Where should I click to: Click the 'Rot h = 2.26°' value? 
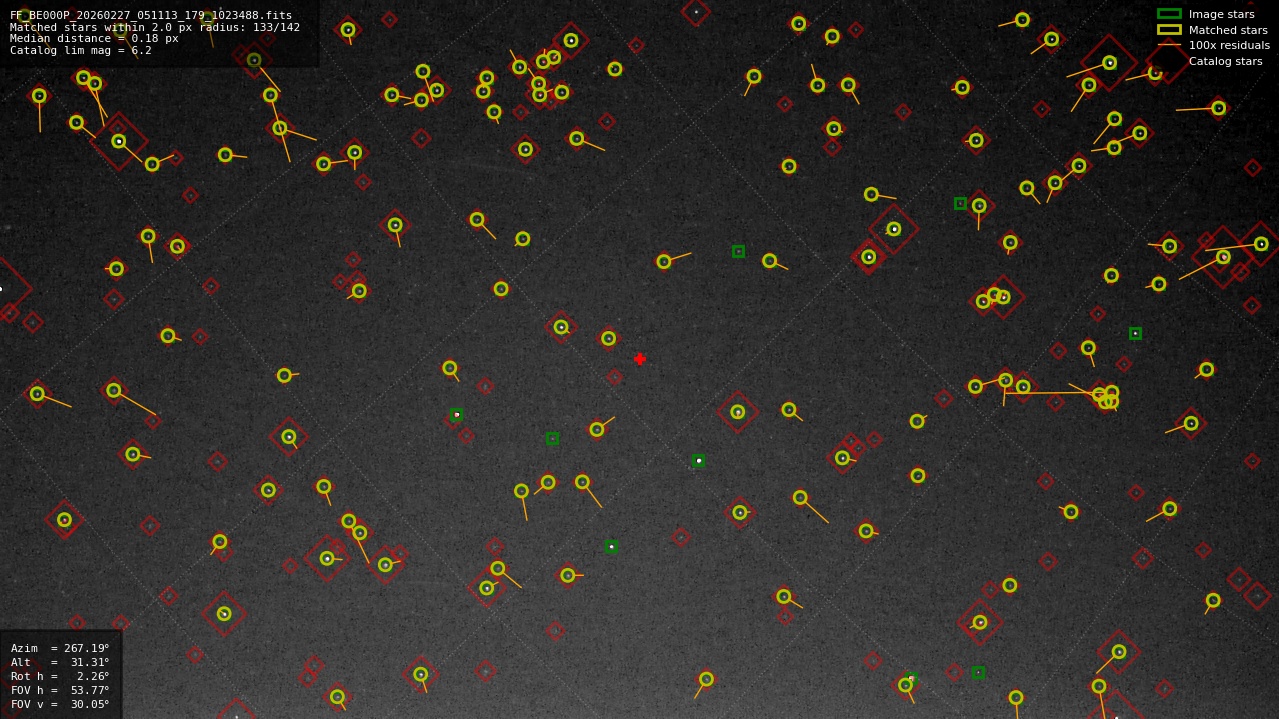click(x=60, y=676)
